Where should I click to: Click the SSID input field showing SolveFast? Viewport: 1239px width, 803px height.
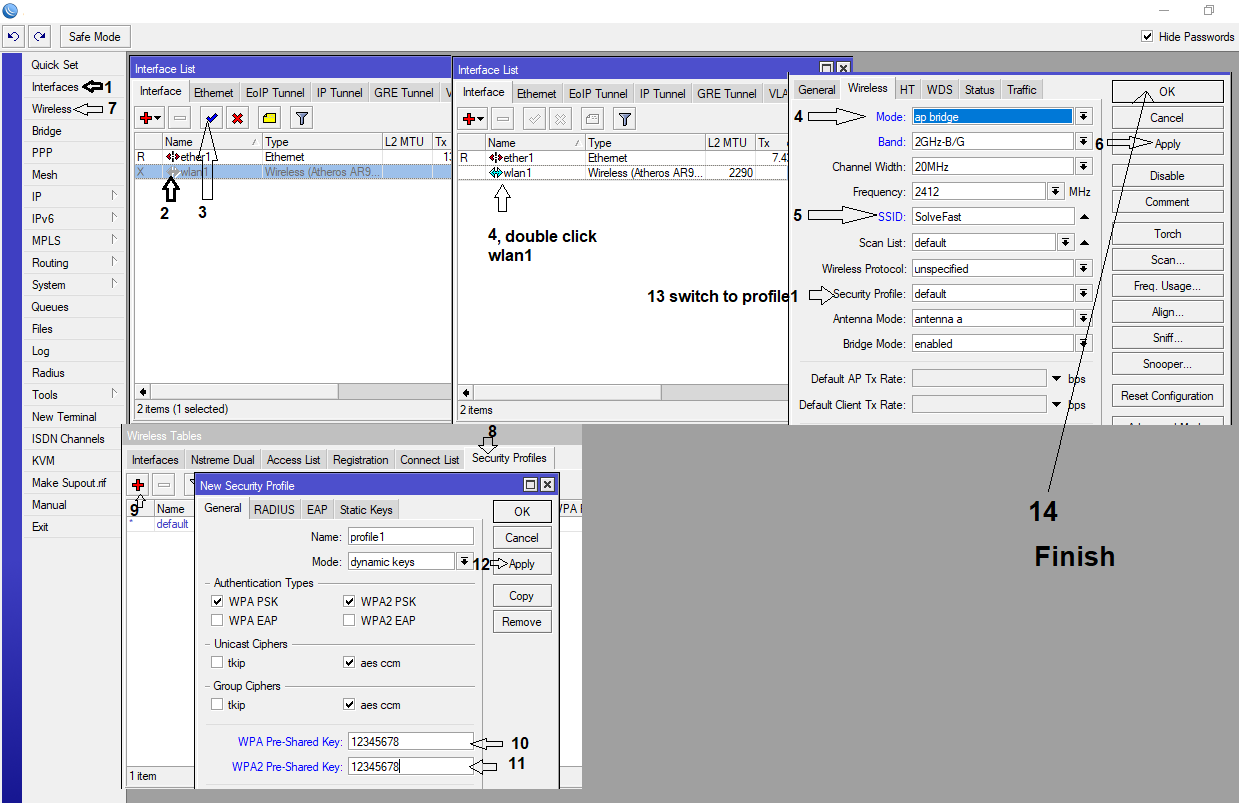[992, 216]
